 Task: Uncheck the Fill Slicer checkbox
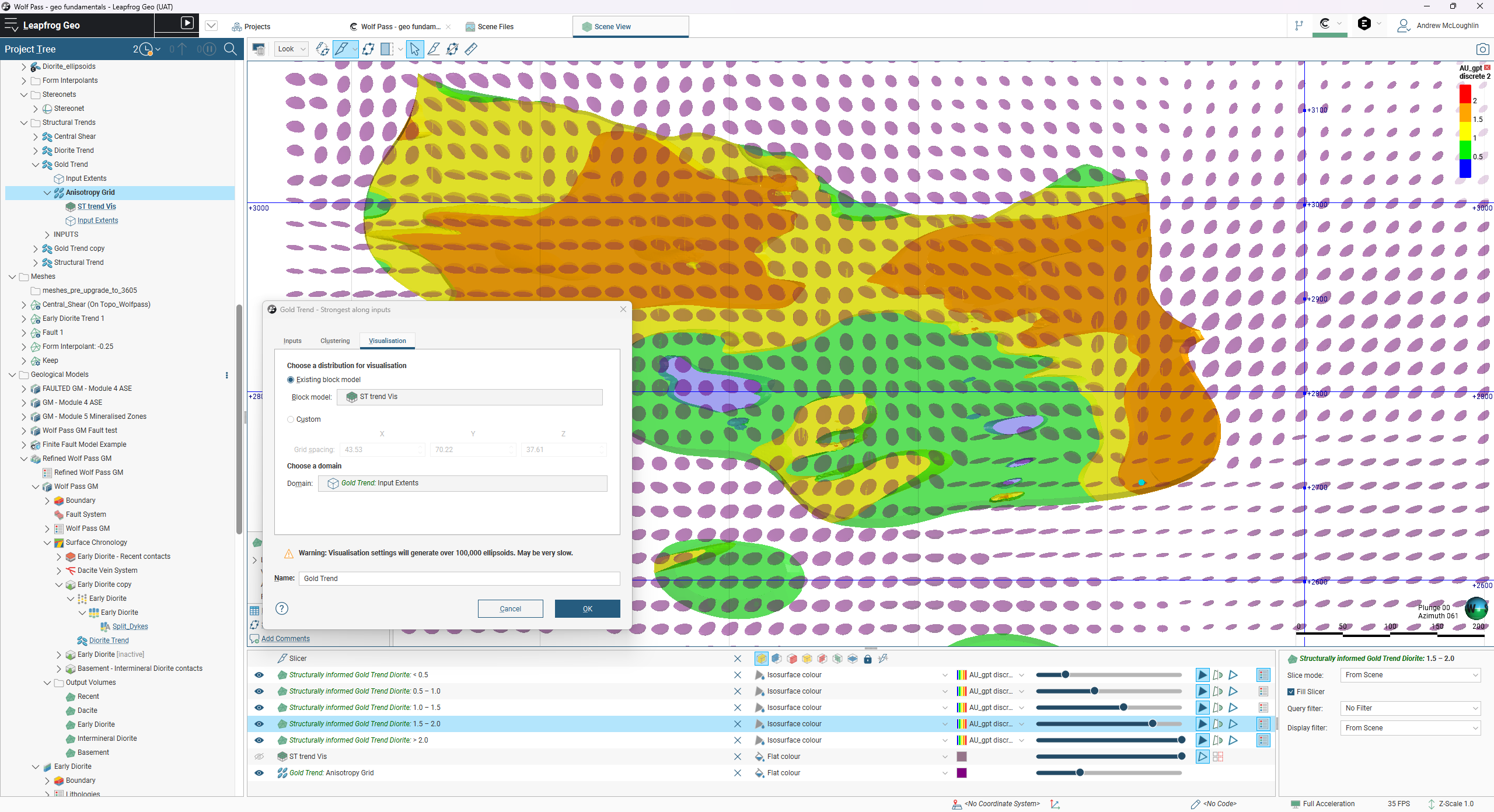point(1291,692)
